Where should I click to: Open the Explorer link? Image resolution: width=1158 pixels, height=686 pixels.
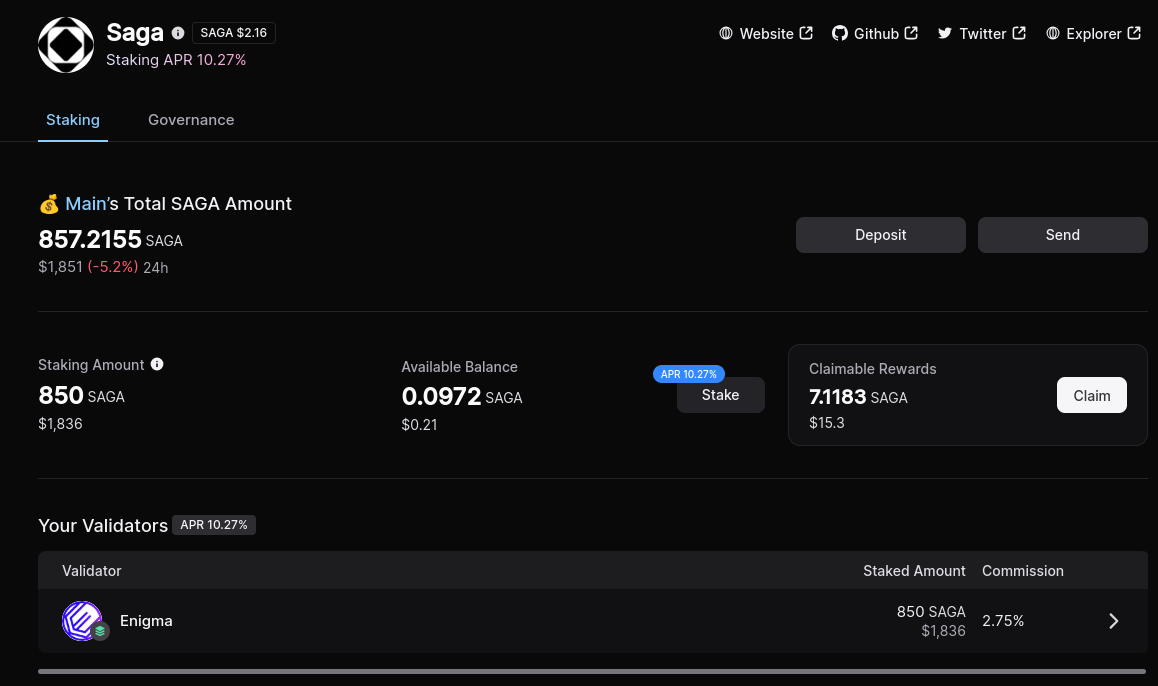point(1094,33)
